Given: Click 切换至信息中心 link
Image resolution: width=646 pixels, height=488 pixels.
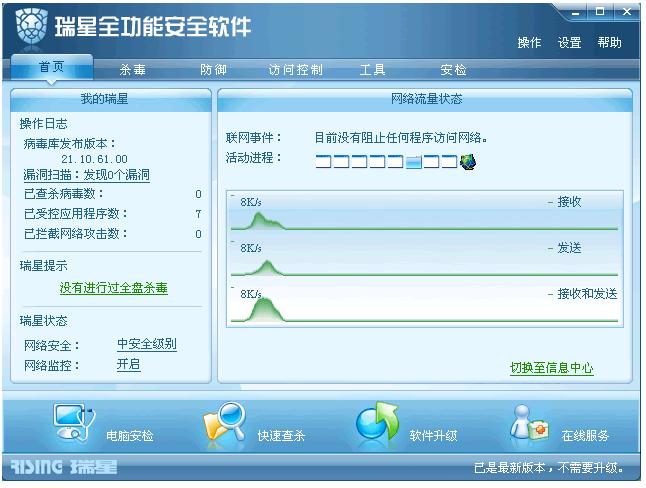Looking at the screenshot, I should (552, 367).
